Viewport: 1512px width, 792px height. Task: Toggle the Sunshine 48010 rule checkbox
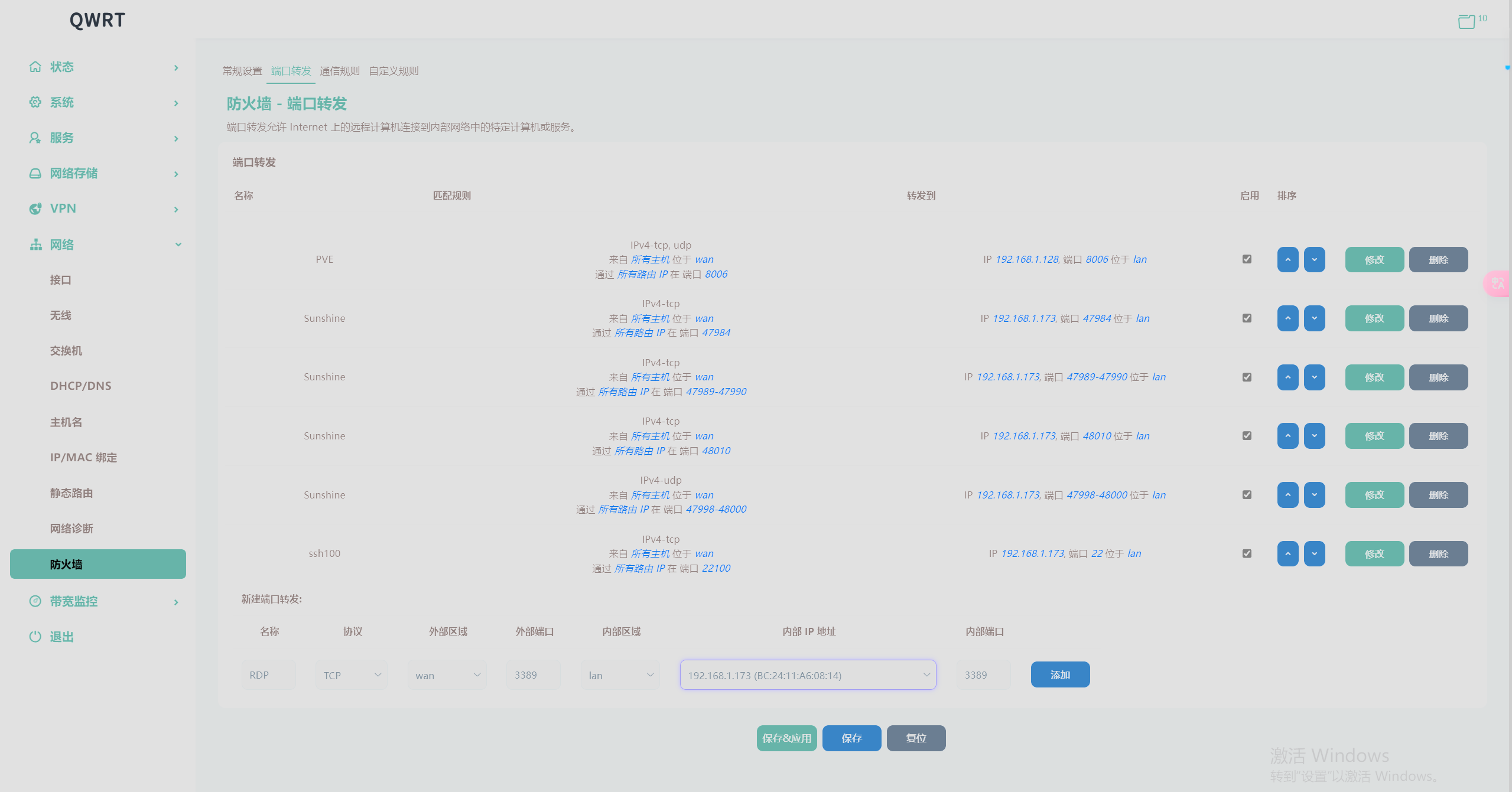(x=1247, y=436)
